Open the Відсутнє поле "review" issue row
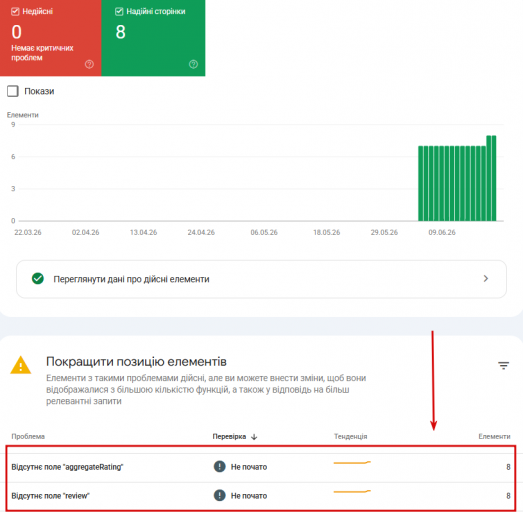Image resolution: width=523 pixels, height=512 pixels. (261, 496)
